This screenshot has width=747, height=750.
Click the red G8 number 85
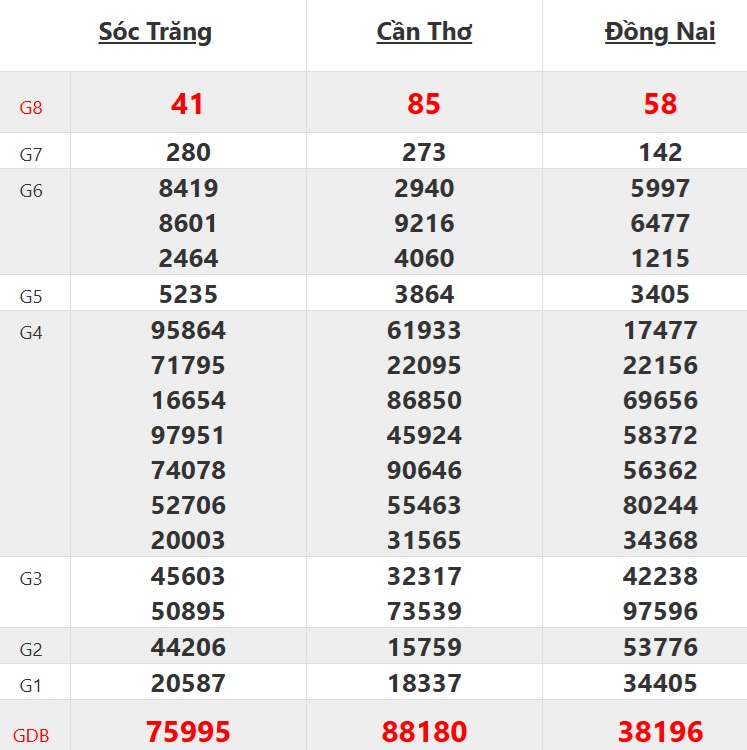point(424,104)
